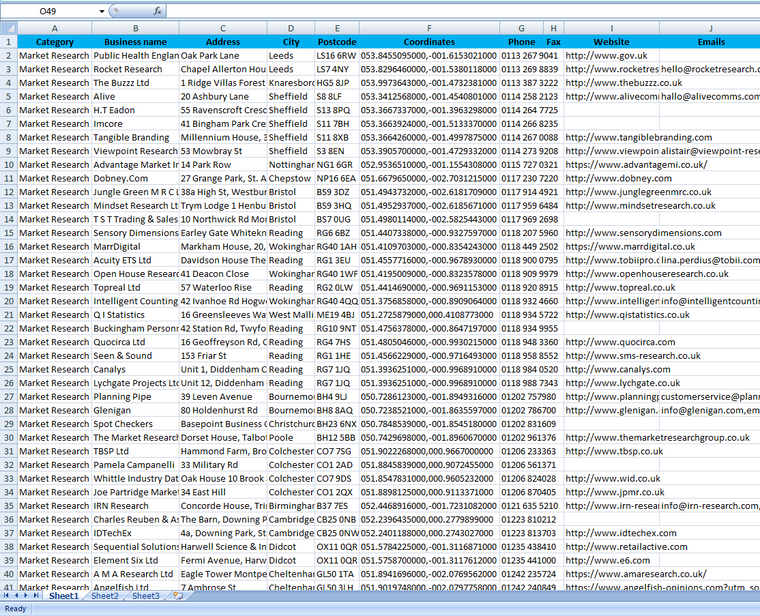Click the formula bar input area
Viewport: 760px width, 616px height.
(x=463, y=11)
